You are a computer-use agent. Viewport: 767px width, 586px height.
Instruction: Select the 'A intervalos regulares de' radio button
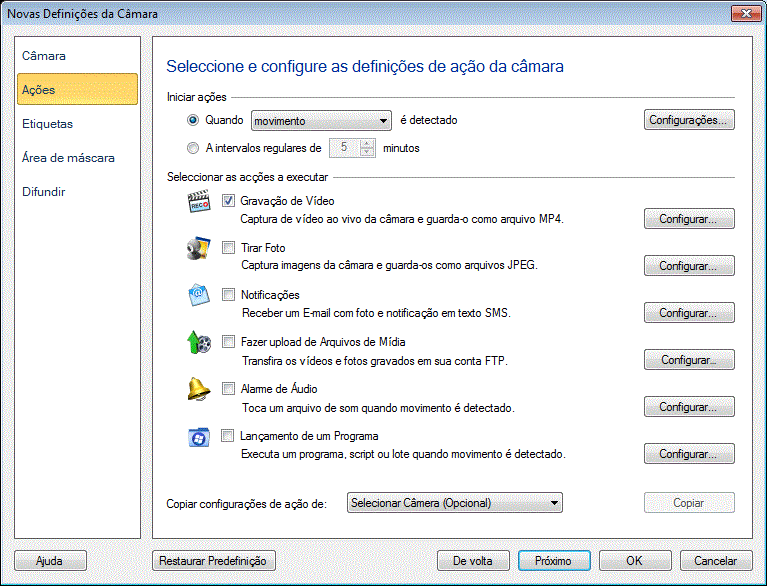click(193, 148)
